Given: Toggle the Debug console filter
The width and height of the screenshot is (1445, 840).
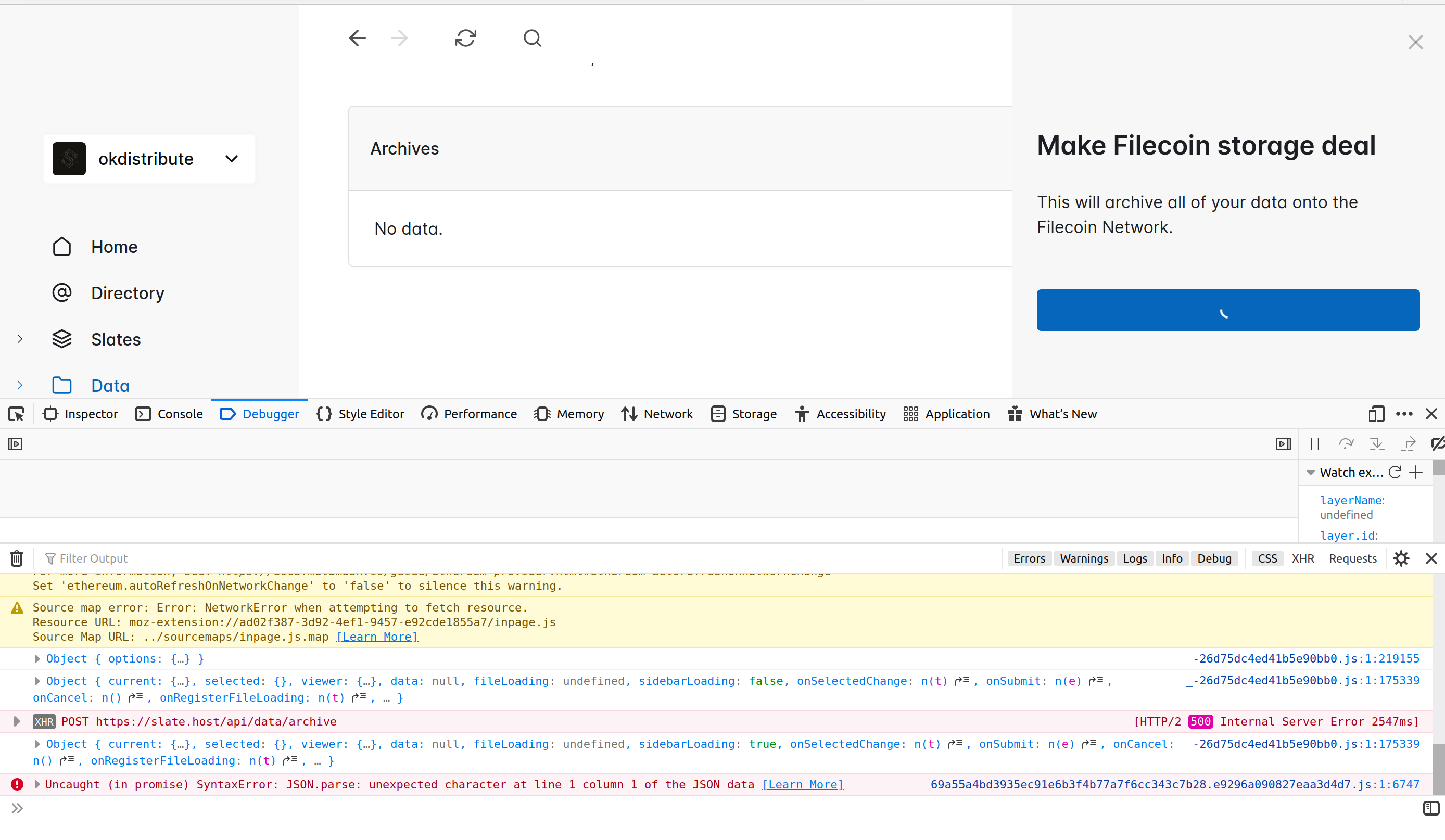Looking at the screenshot, I should [1214, 558].
